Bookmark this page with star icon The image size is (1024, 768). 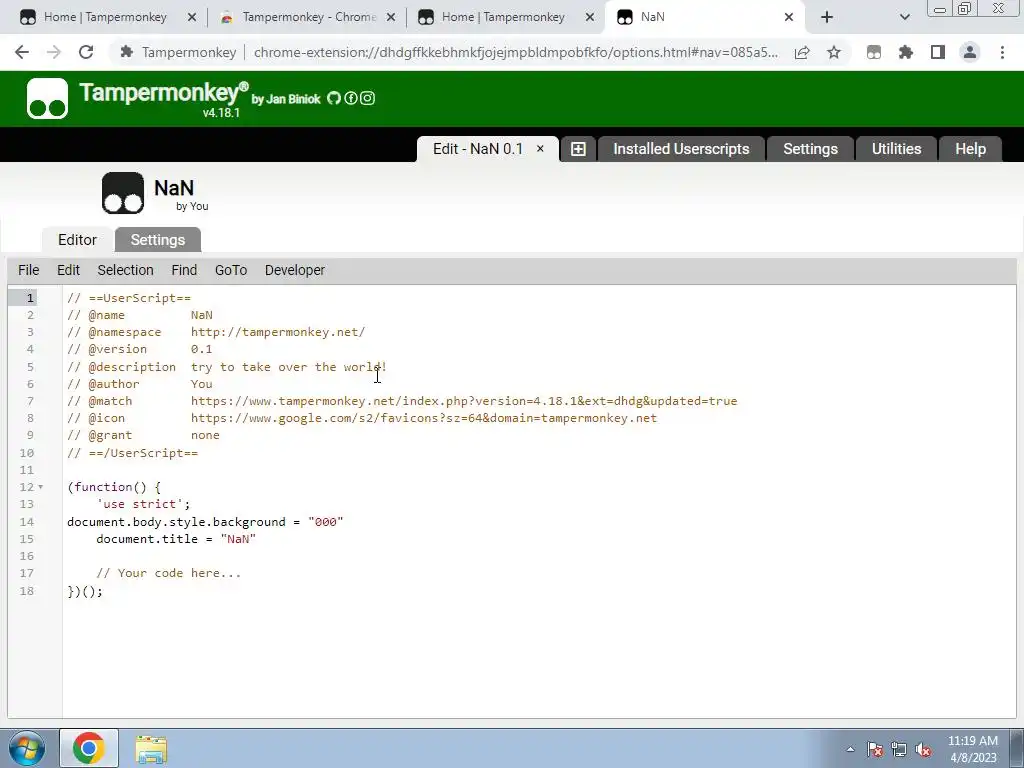[x=834, y=52]
